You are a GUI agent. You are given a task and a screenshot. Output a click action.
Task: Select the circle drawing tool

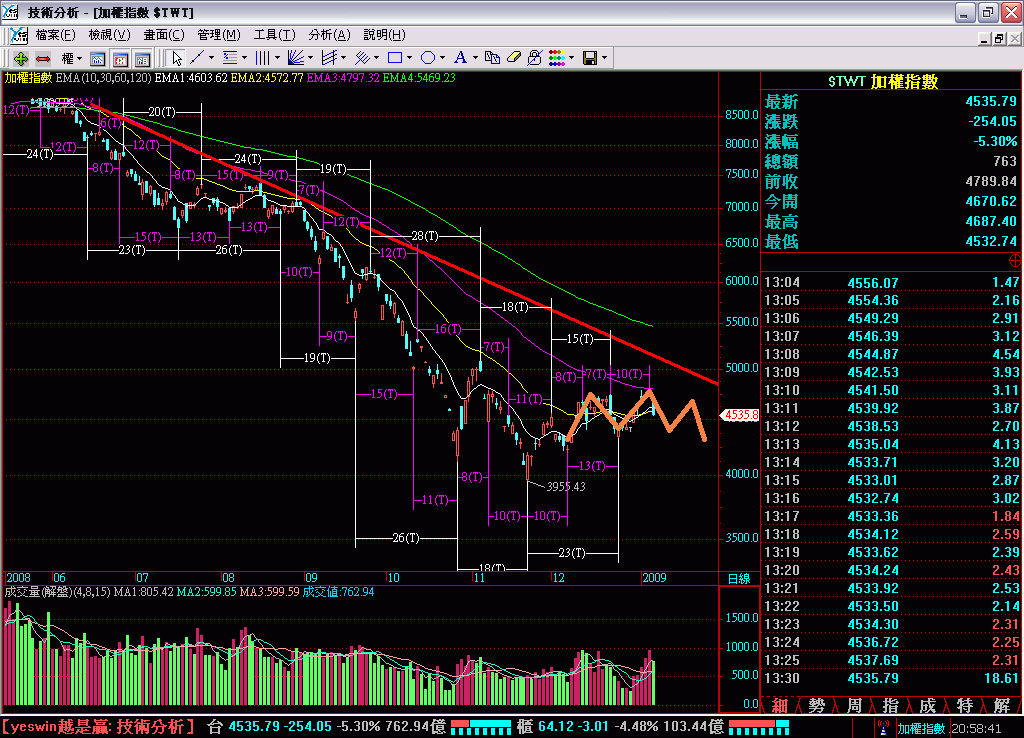click(428, 58)
